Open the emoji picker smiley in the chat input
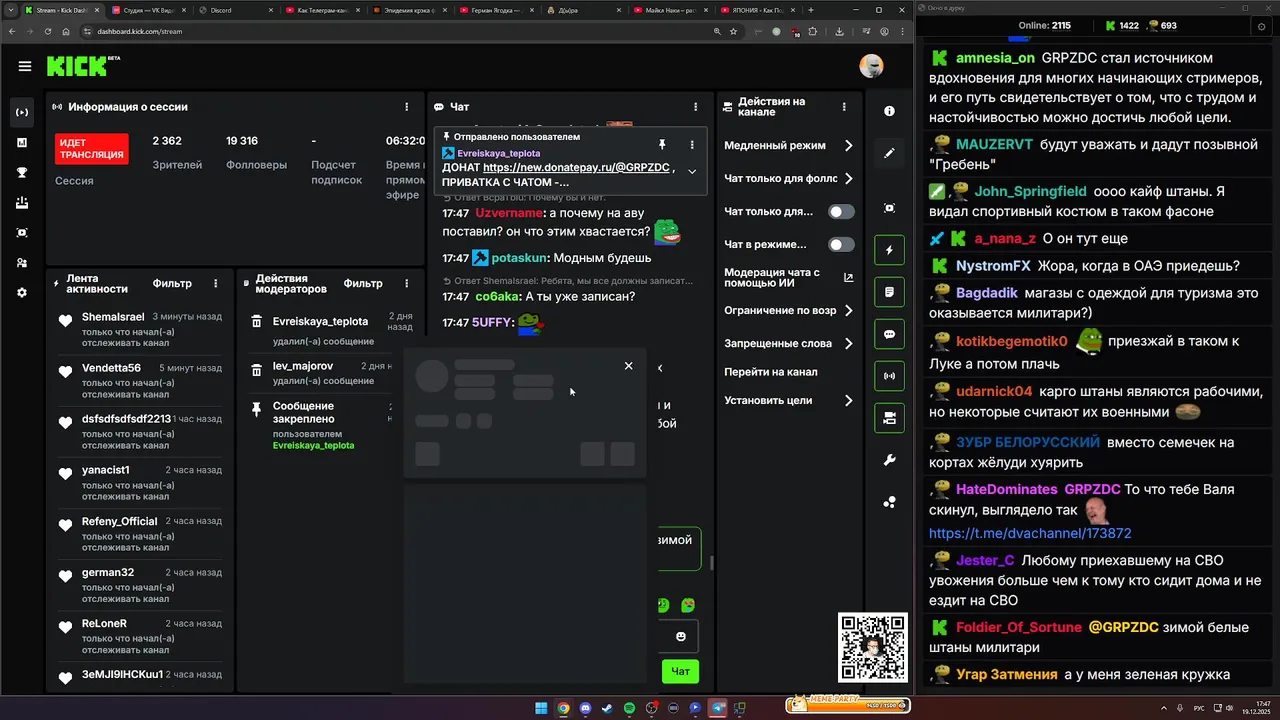 681,637
